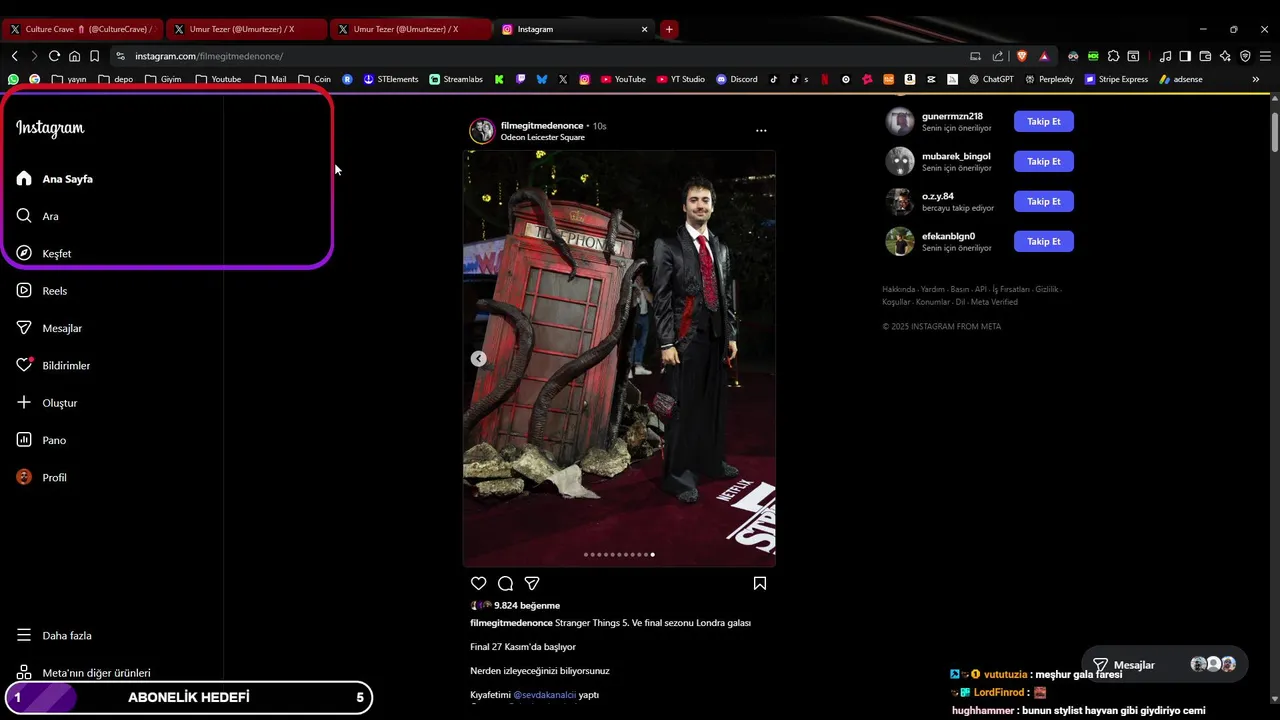This screenshot has height=720, width=1280.
Task: Open Brave Shields lion icon
Action: [x=1022, y=56]
